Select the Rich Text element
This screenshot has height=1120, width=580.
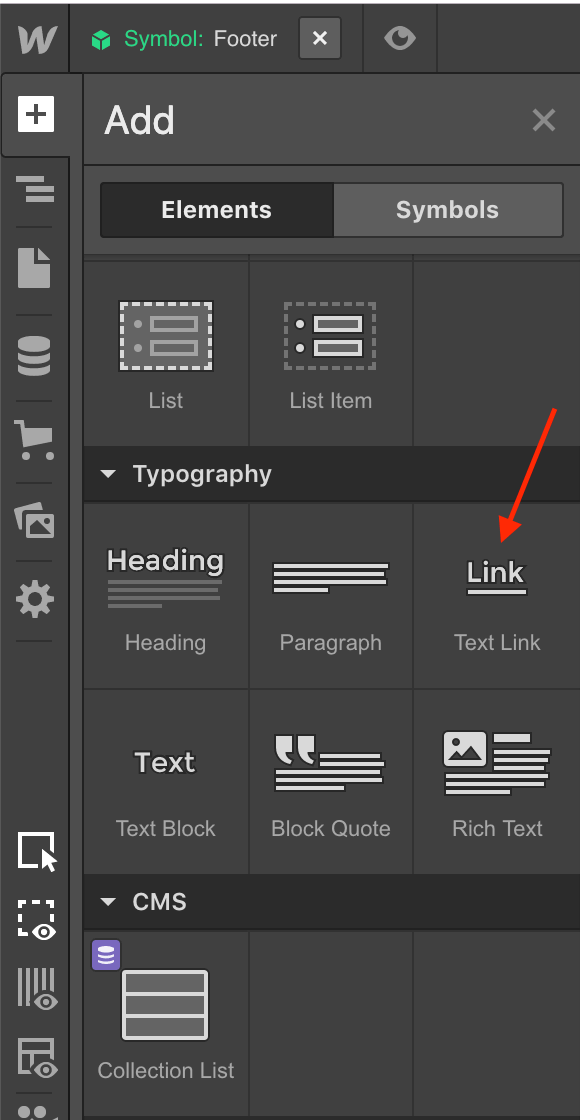click(x=497, y=782)
